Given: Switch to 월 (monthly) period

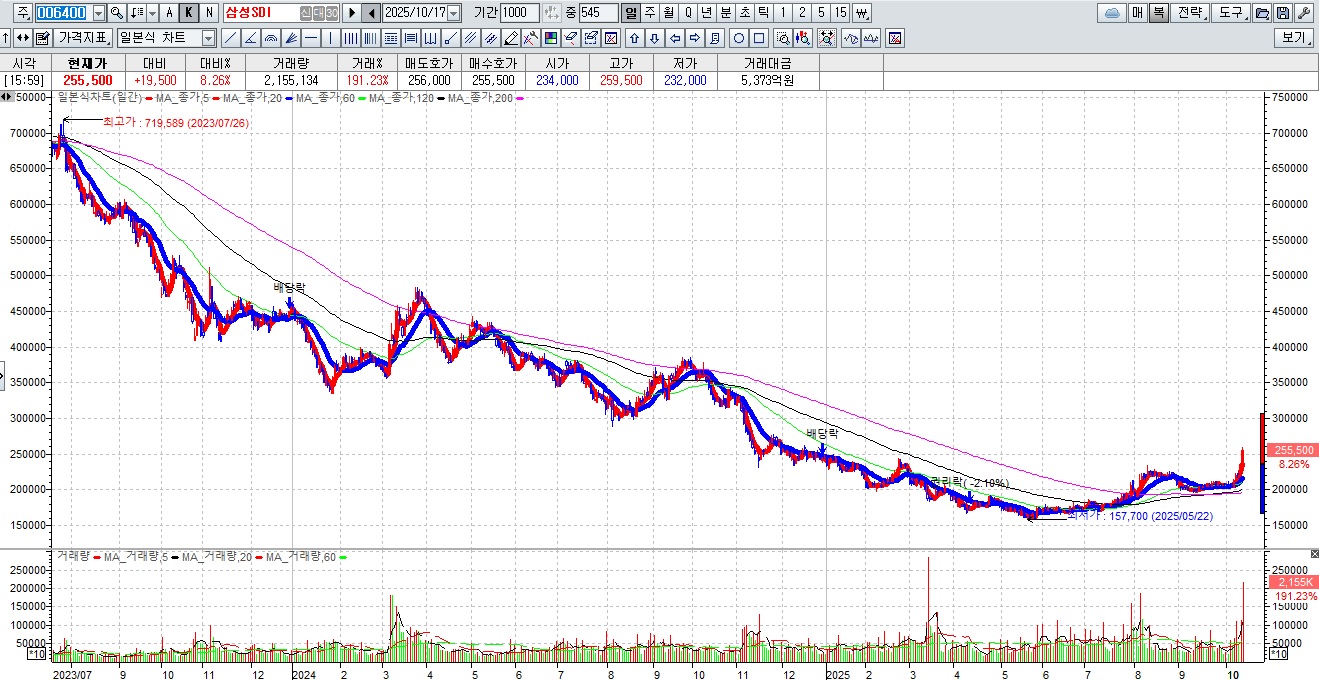Looking at the screenshot, I should pos(669,13).
